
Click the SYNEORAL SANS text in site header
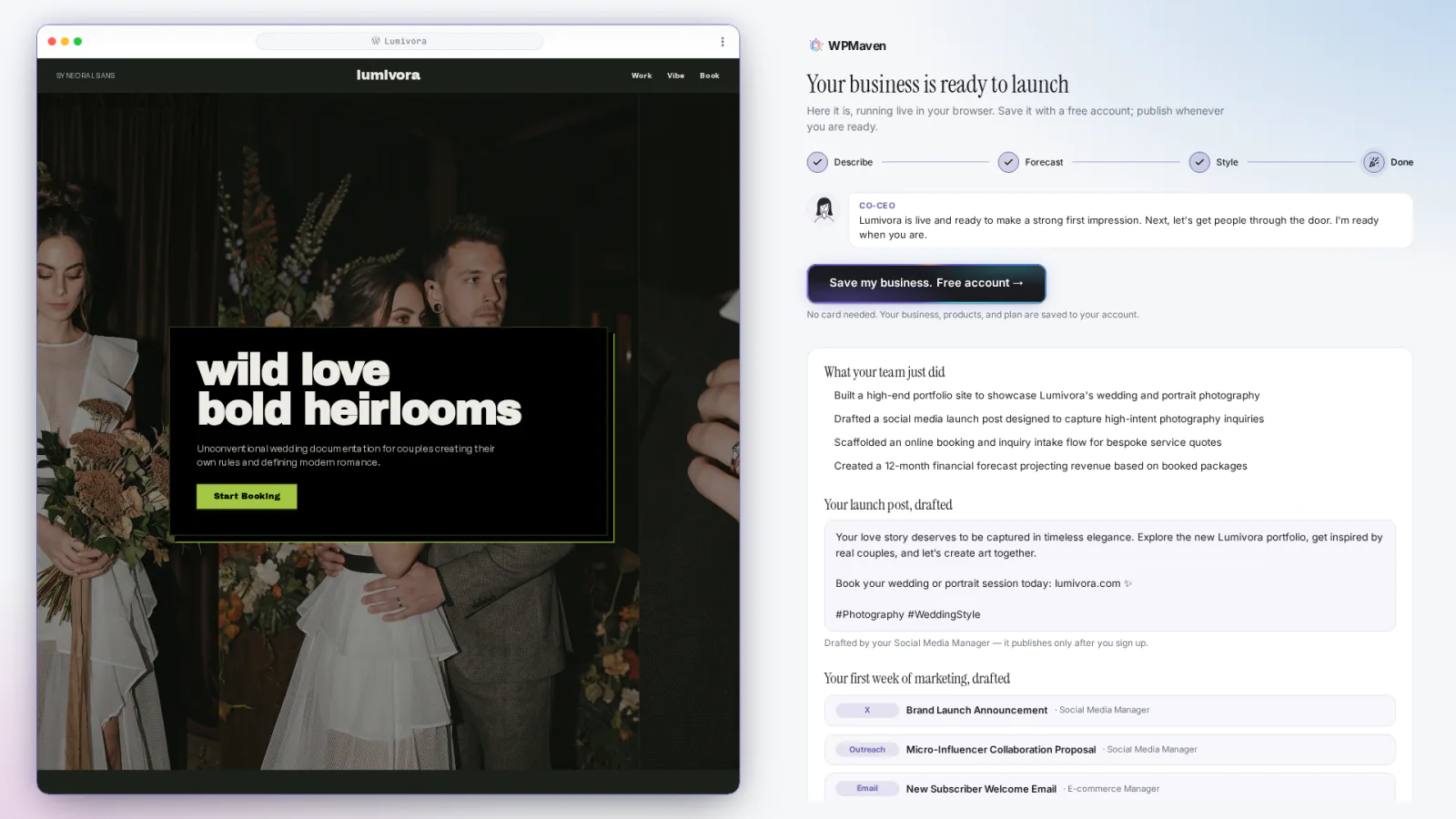(86, 76)
